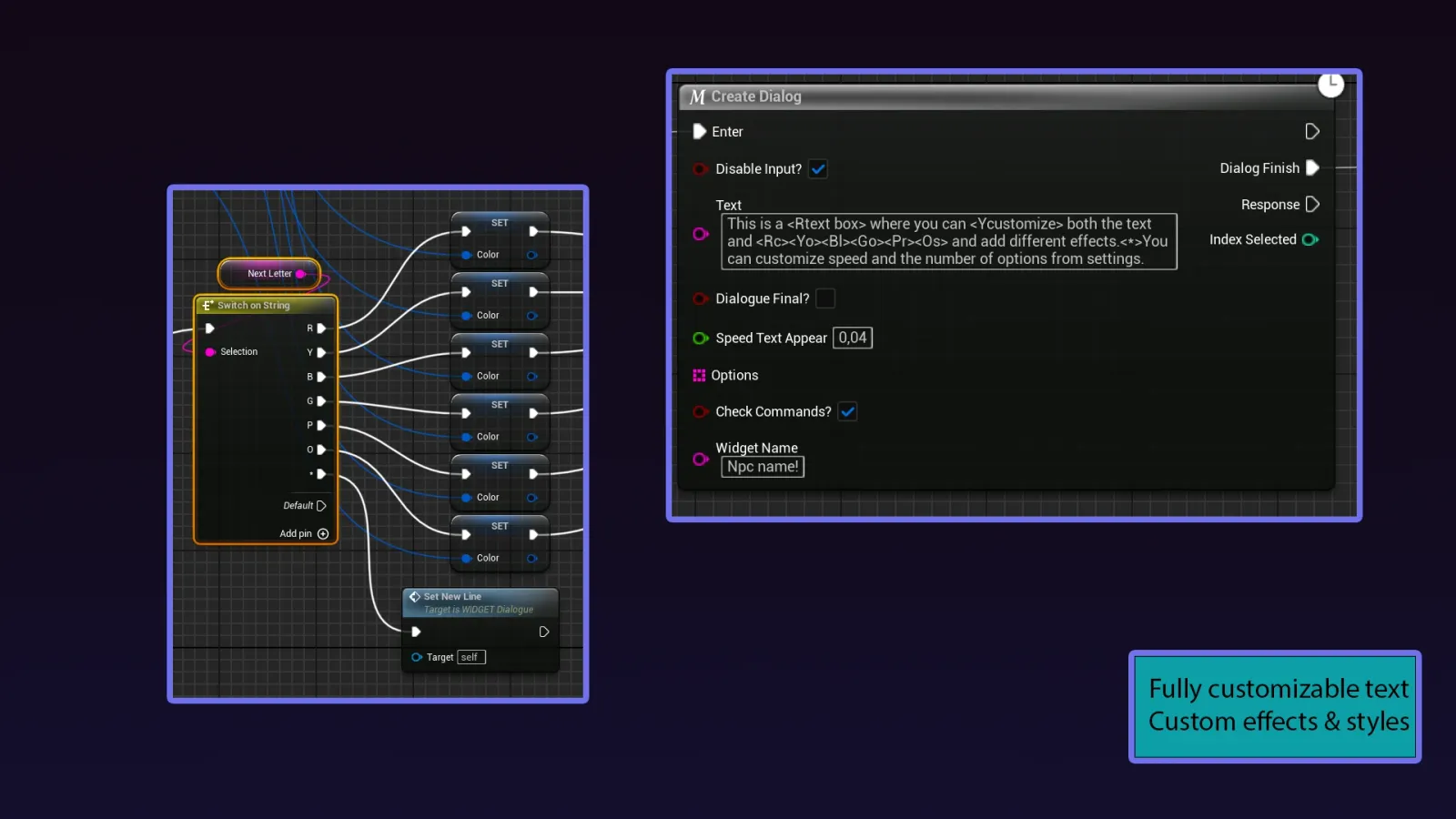Viewport: 1456px width, 819px height.
Task: Select the Text box on Create Dialog
Action: pyautogui.click(x=949, y=241)
